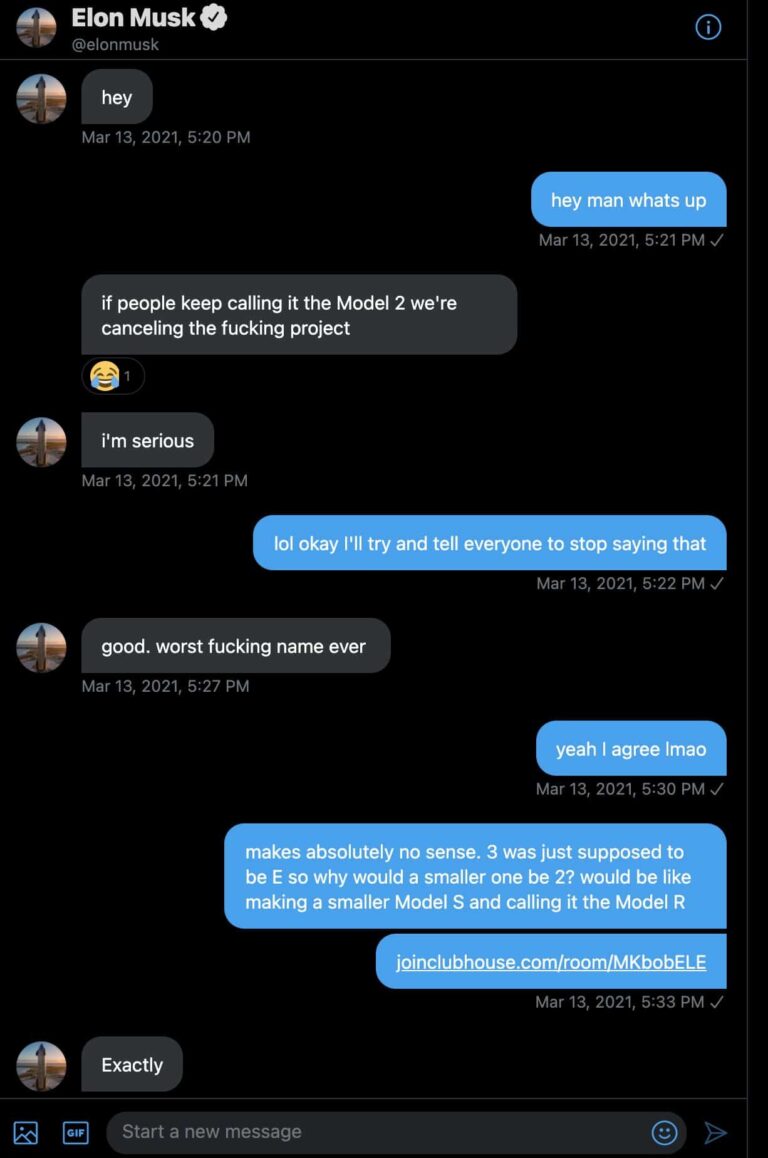Click the @elonmusk handle
768x1158 pixels.
(x=115, y=45)
